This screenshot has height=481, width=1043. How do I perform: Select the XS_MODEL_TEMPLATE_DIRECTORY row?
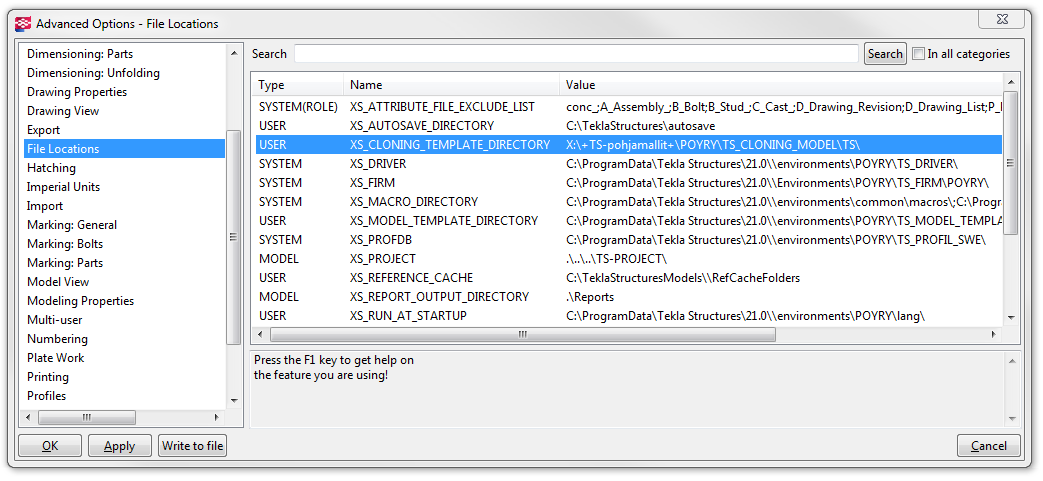tap(627, 220)
